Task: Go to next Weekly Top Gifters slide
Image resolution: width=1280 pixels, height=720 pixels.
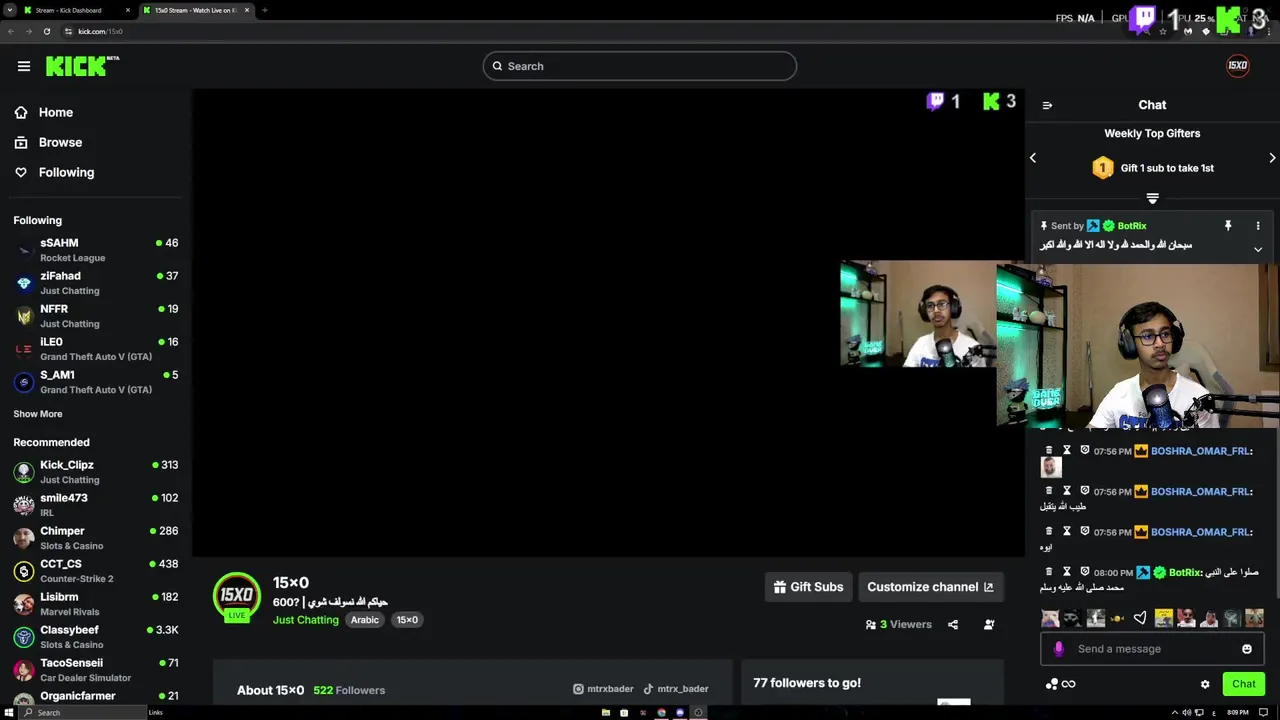Action: (1272, 158)
